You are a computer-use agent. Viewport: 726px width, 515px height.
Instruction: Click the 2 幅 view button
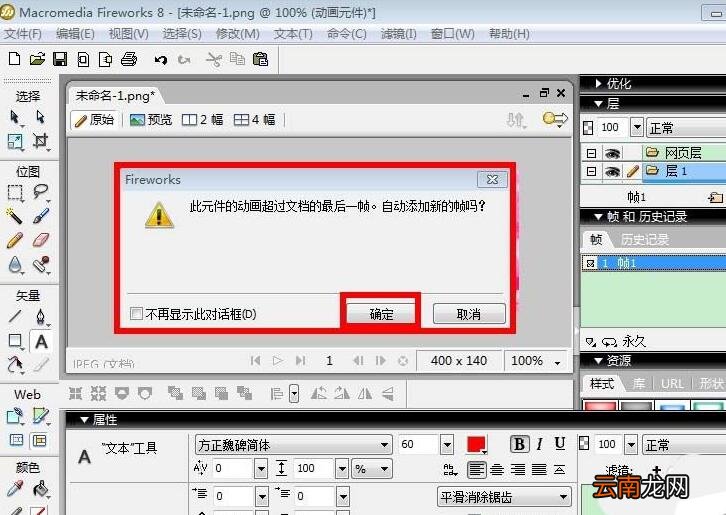[x=202, y=120]
